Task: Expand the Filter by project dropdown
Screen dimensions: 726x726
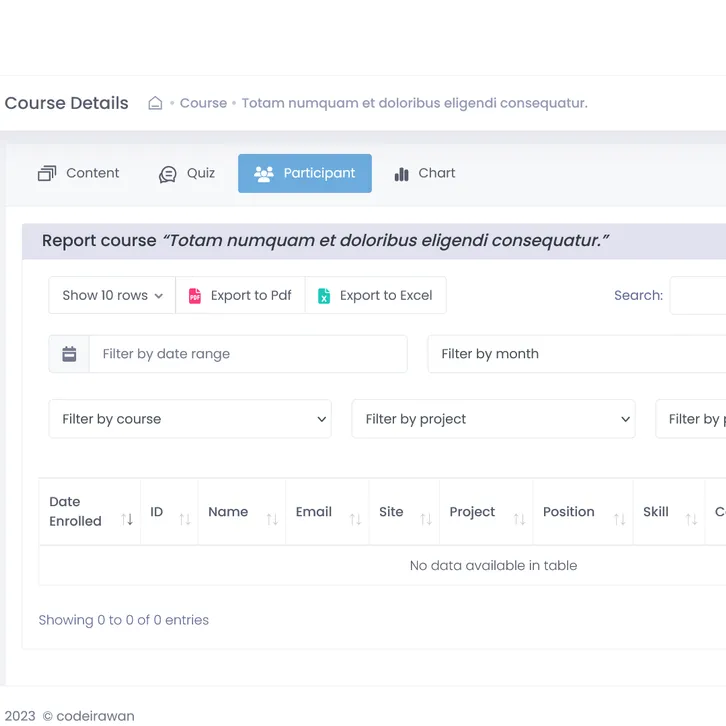Action: tap(494, 419)
